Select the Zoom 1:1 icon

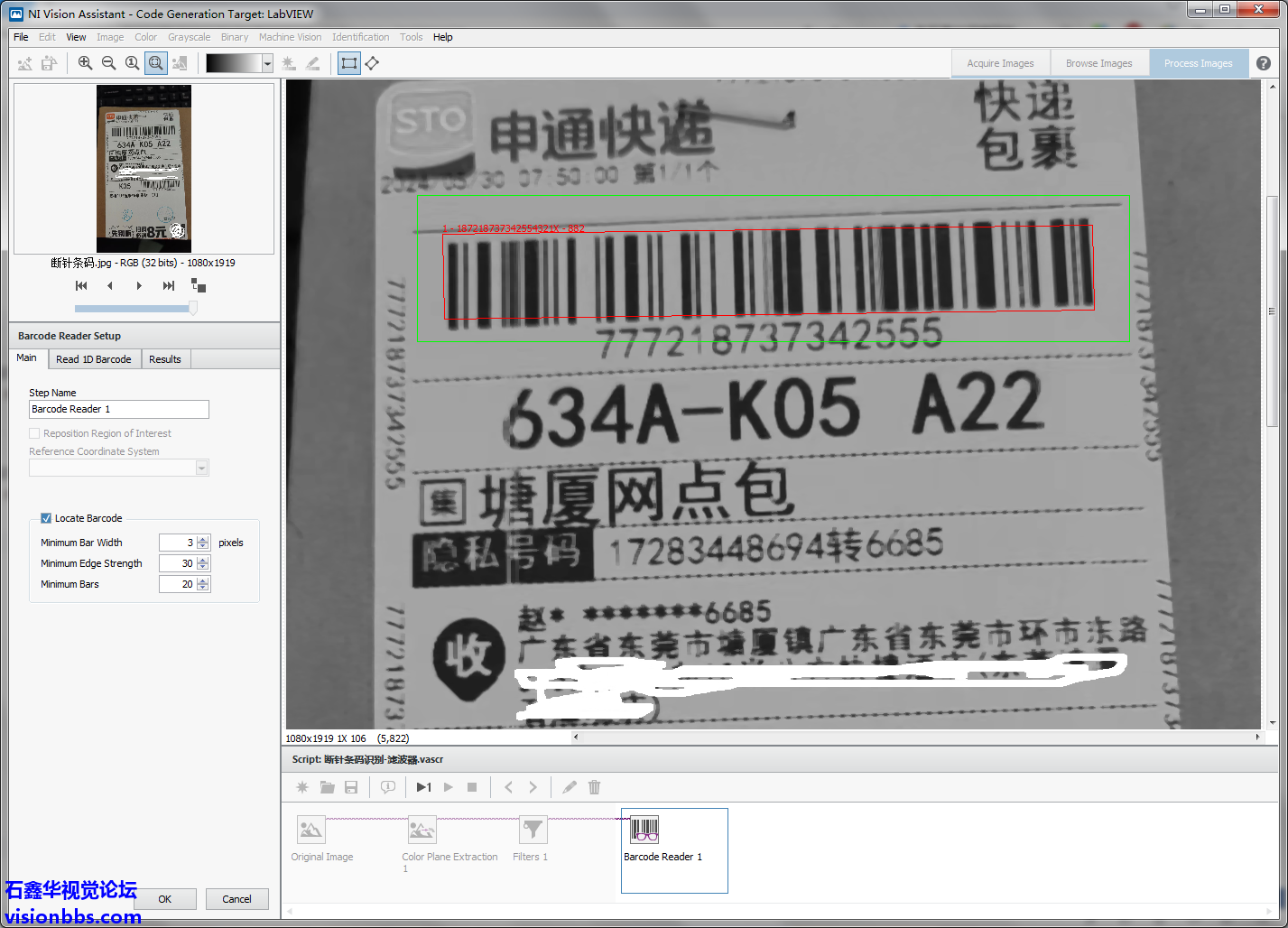[132, 63]
